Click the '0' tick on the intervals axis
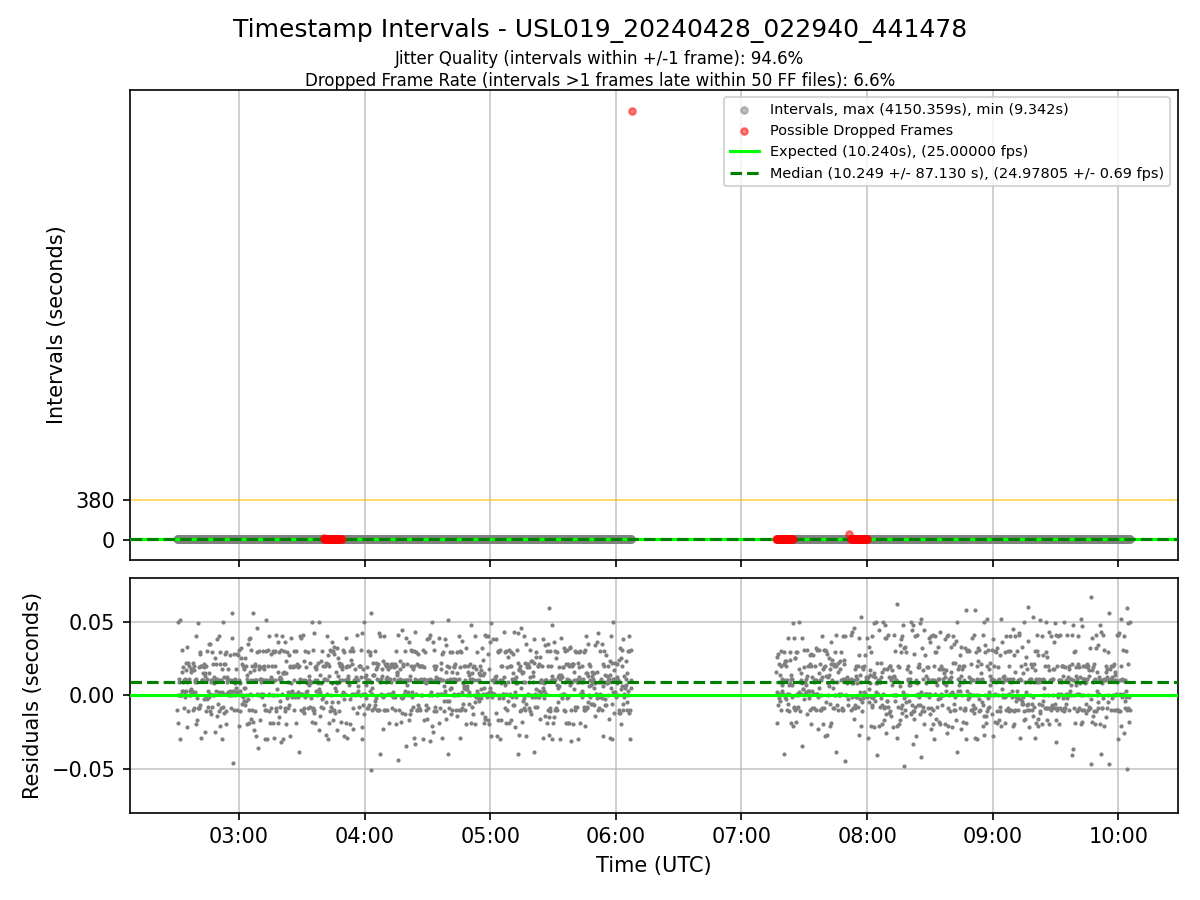Image resolution: width=1200 pixels, height=900 pixels. click(x=109, y=540)
